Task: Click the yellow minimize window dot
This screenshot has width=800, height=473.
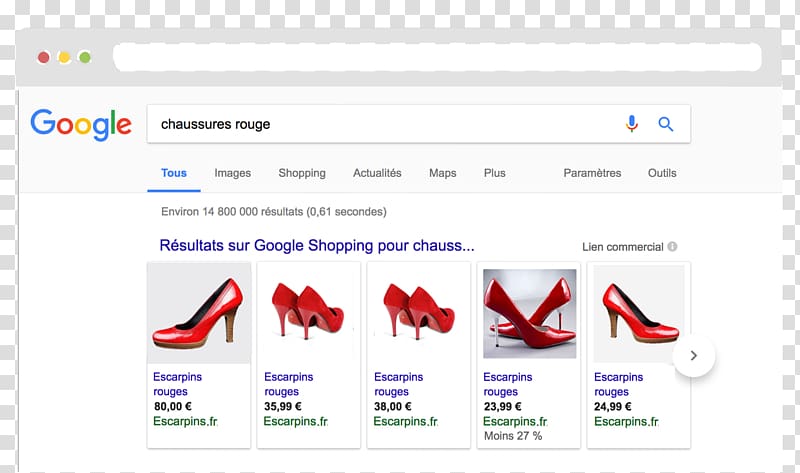Action: coord(64,58)
